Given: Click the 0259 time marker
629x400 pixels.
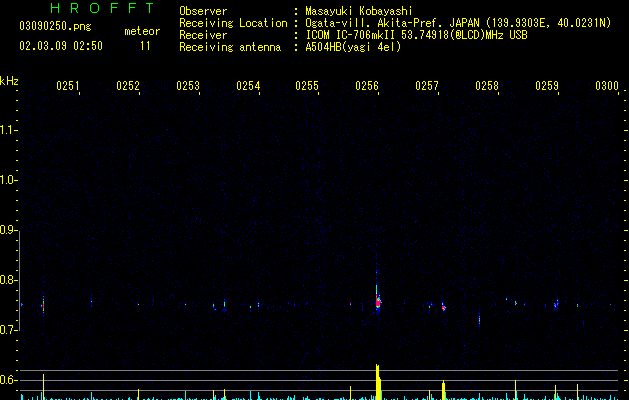Looking at the screenshot, I should (x=547, y=85).
